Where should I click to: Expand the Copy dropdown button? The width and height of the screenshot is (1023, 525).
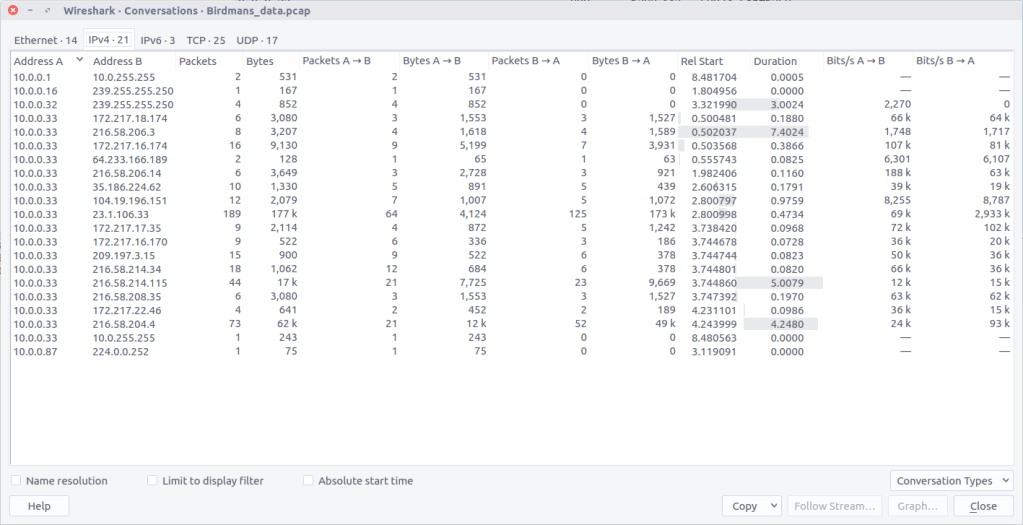click(x=751, y=506)
